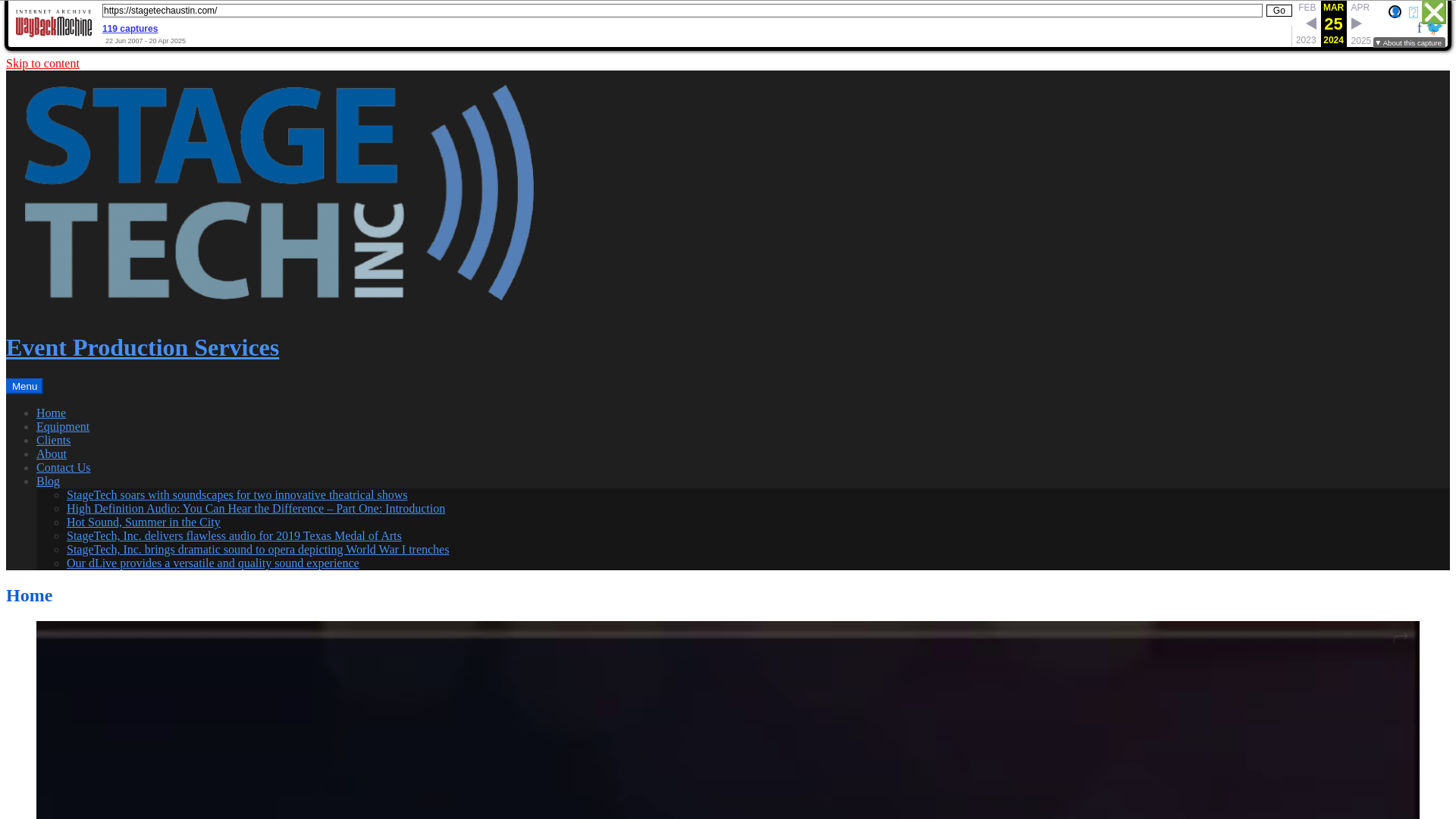This screenshot has width=1456, height=819.
Task: Close the Wayback toolbar with the green X
Action: pos(1434,11)
